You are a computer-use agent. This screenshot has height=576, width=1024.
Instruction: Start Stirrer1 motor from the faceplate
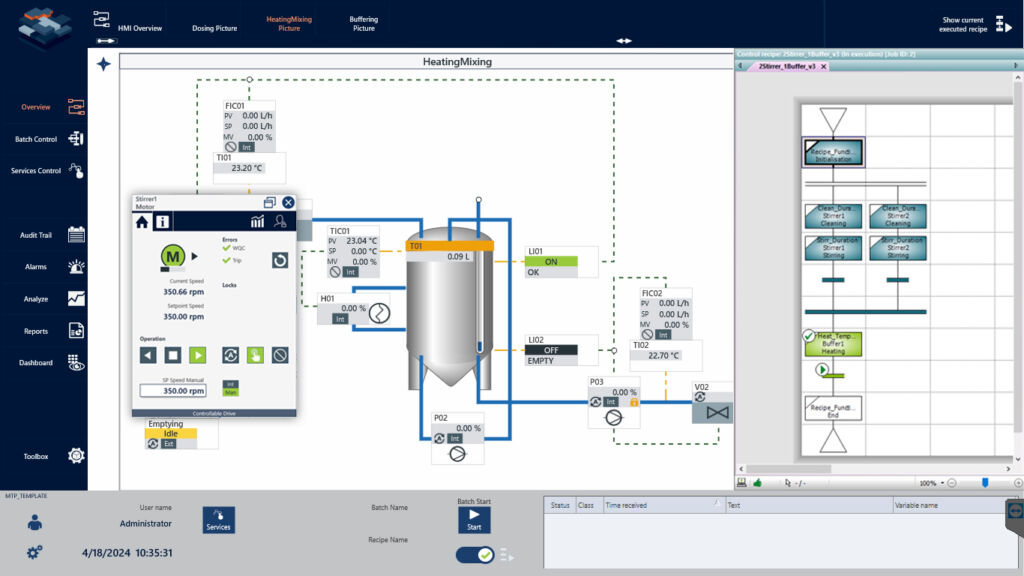click(x=197, y=354)
